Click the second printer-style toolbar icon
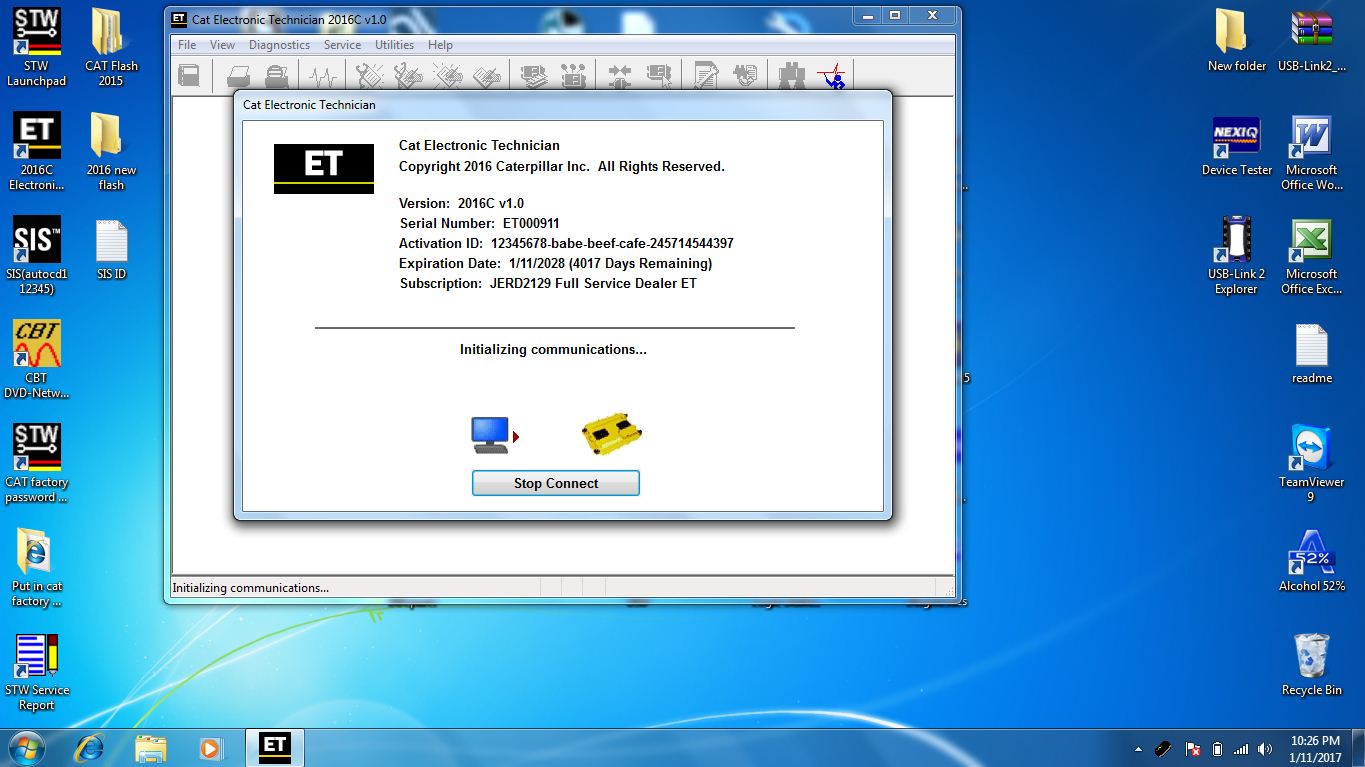 pyautogui.click(x=277, y=76)
